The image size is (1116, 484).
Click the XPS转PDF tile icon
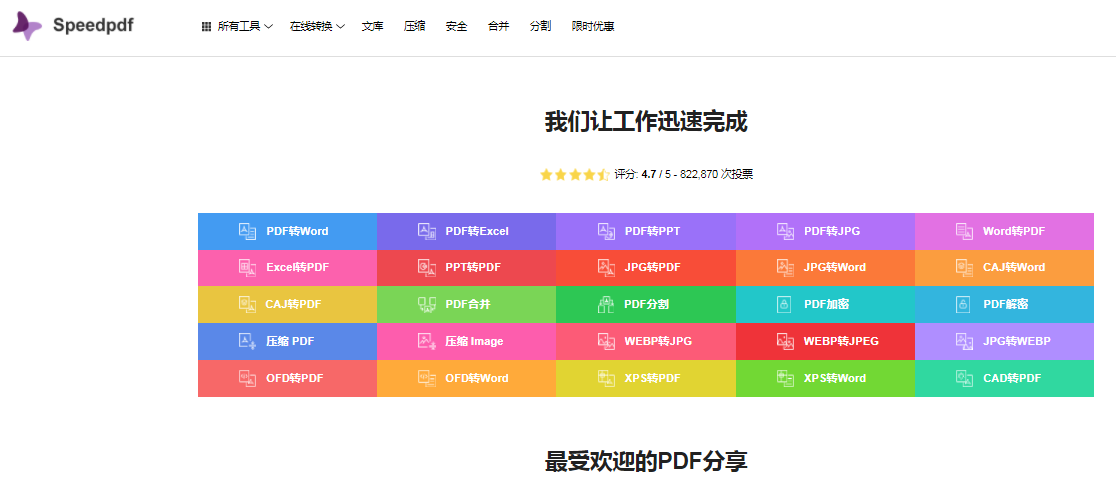[x=606, y=378]
